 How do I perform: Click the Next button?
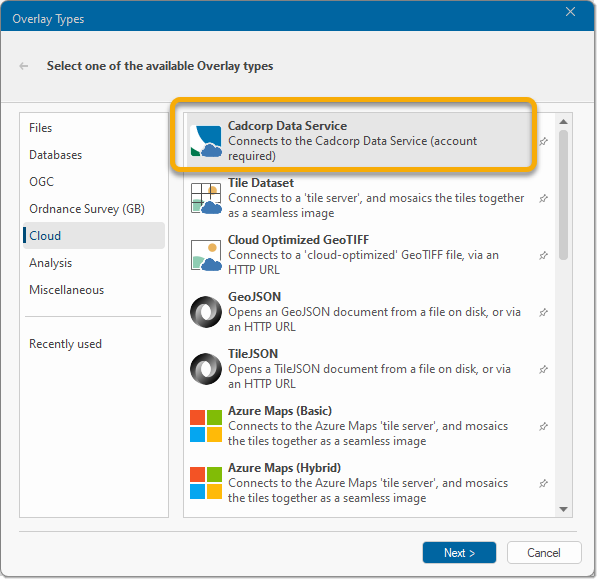click(x=459, y=553)
